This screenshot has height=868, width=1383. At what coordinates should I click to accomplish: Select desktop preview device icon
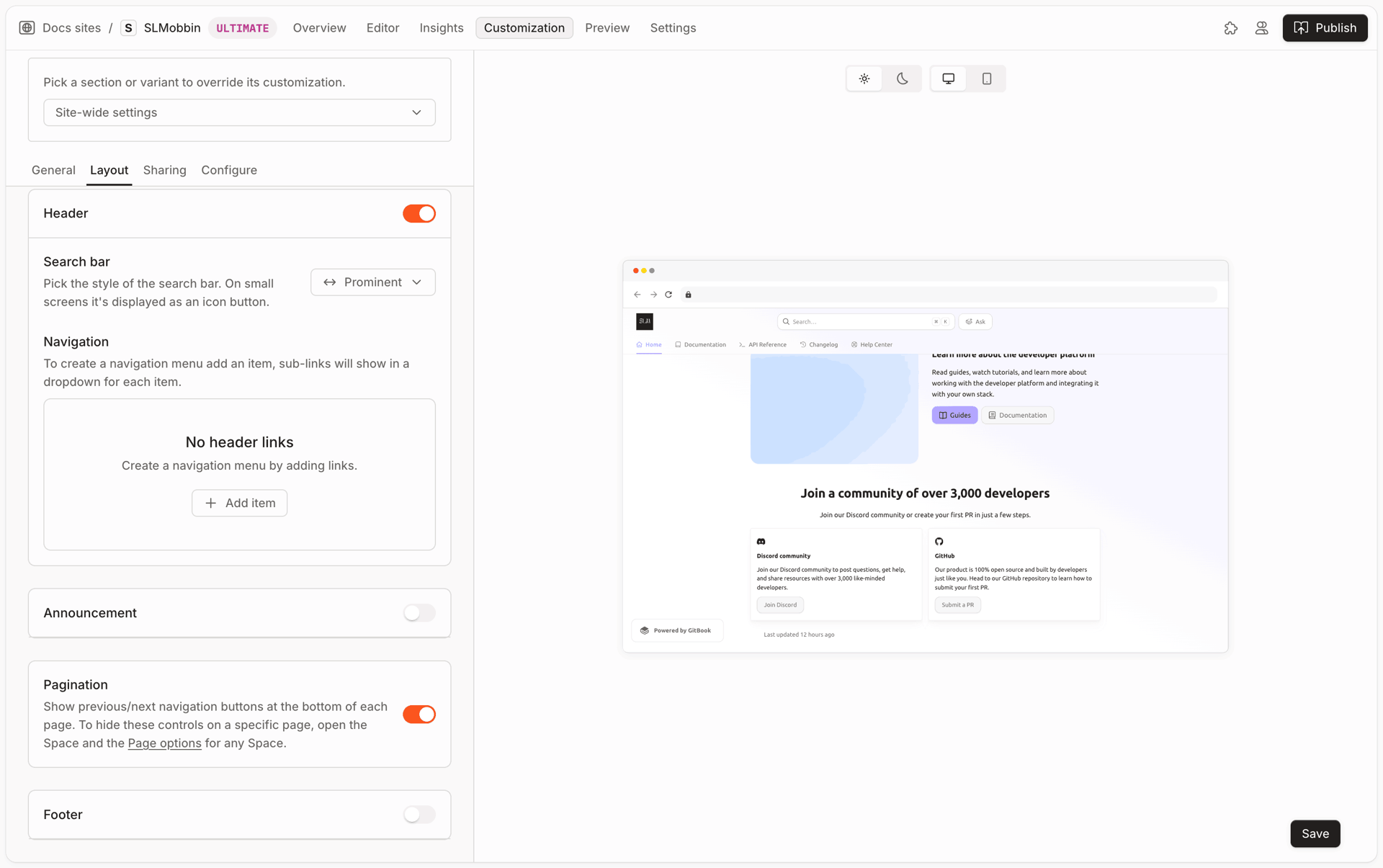(948, 79)
